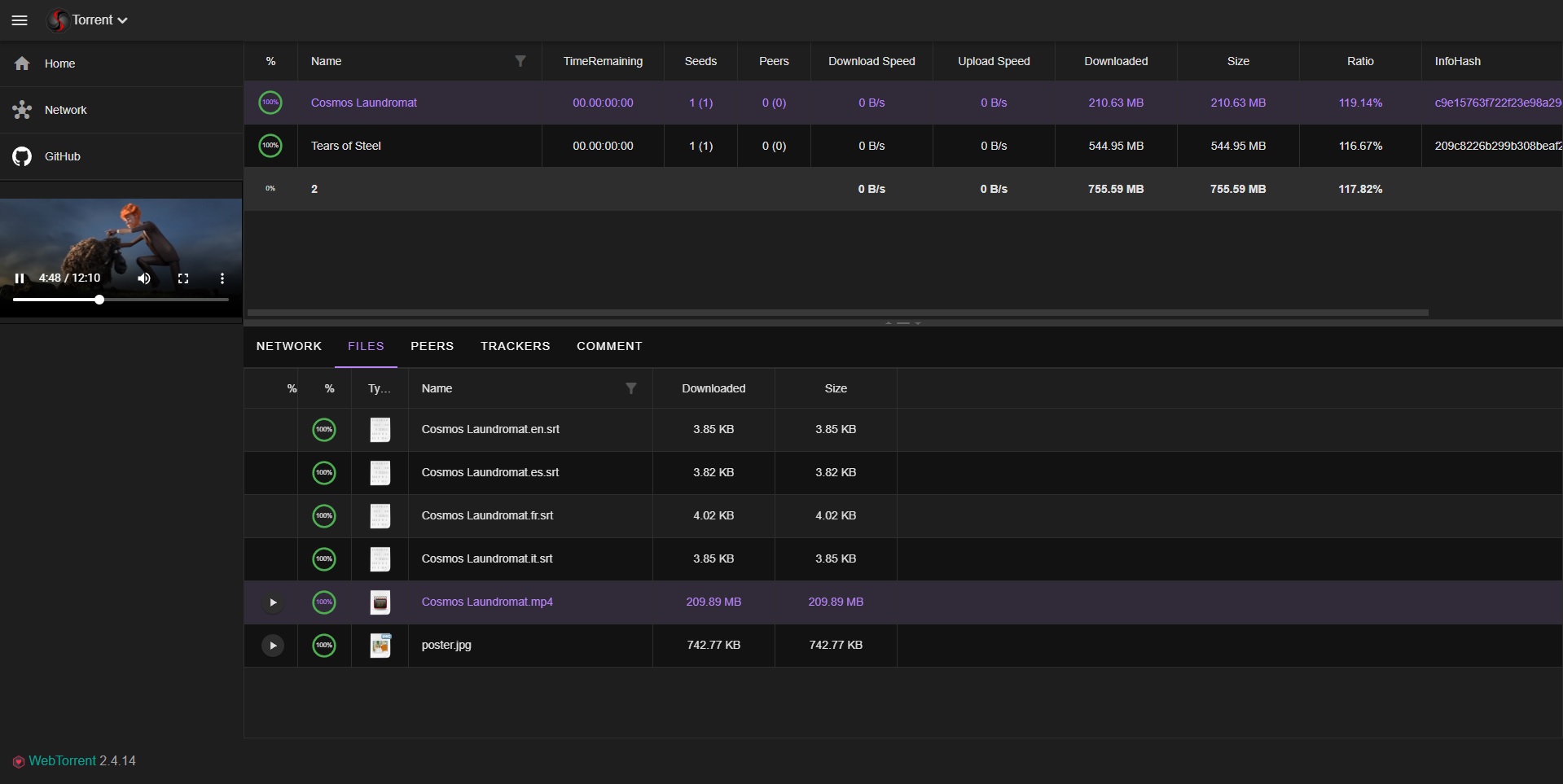
Task: Click the Network nodes icon
Action: click(22, 110)
